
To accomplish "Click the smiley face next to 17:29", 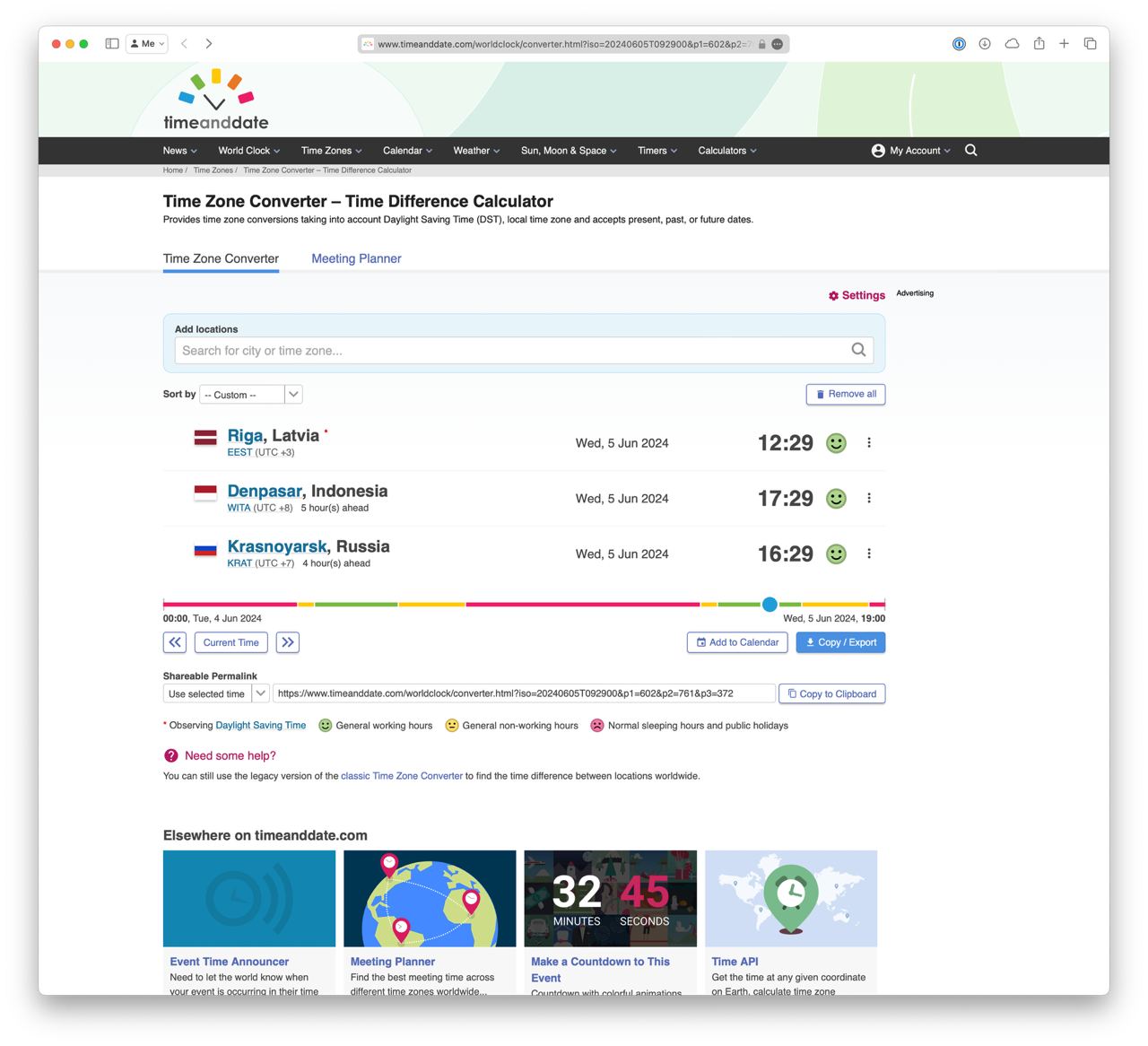I will pos(836,499).
